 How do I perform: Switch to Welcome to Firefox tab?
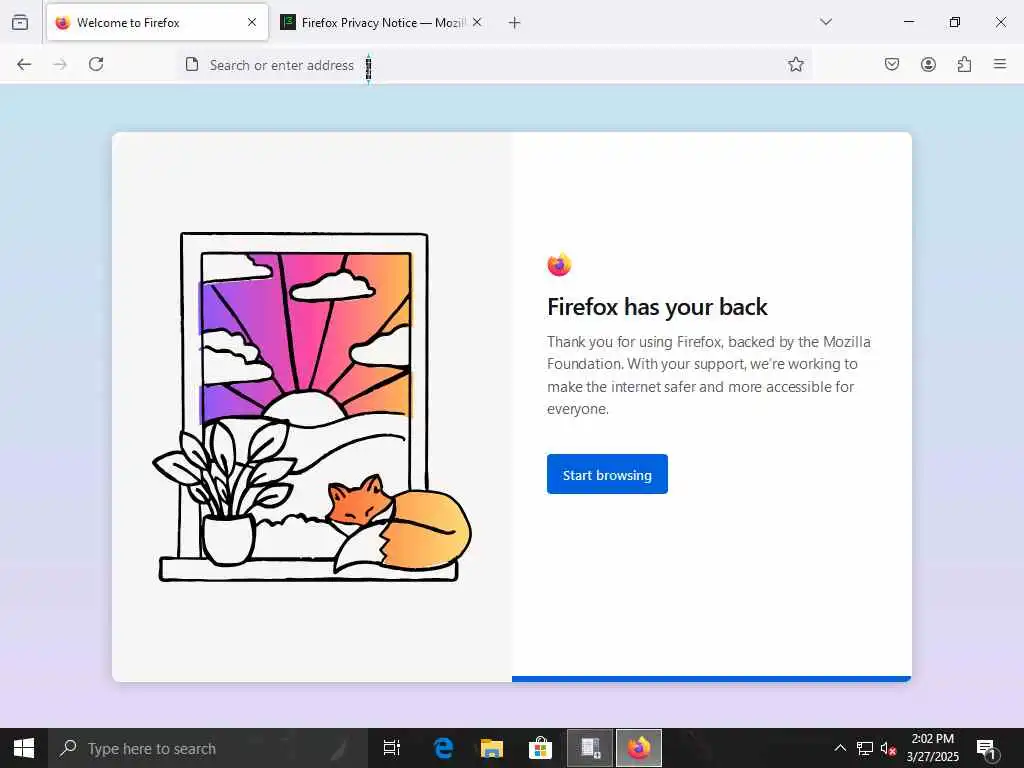click(157, 22)
